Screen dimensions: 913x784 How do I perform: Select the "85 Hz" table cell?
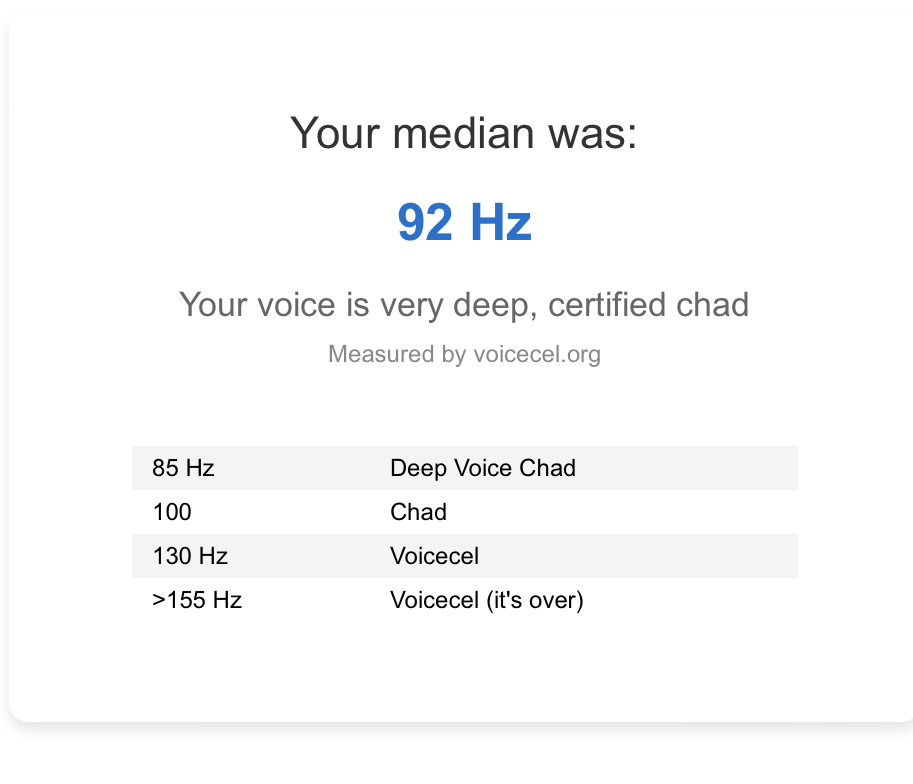(184, 468)
